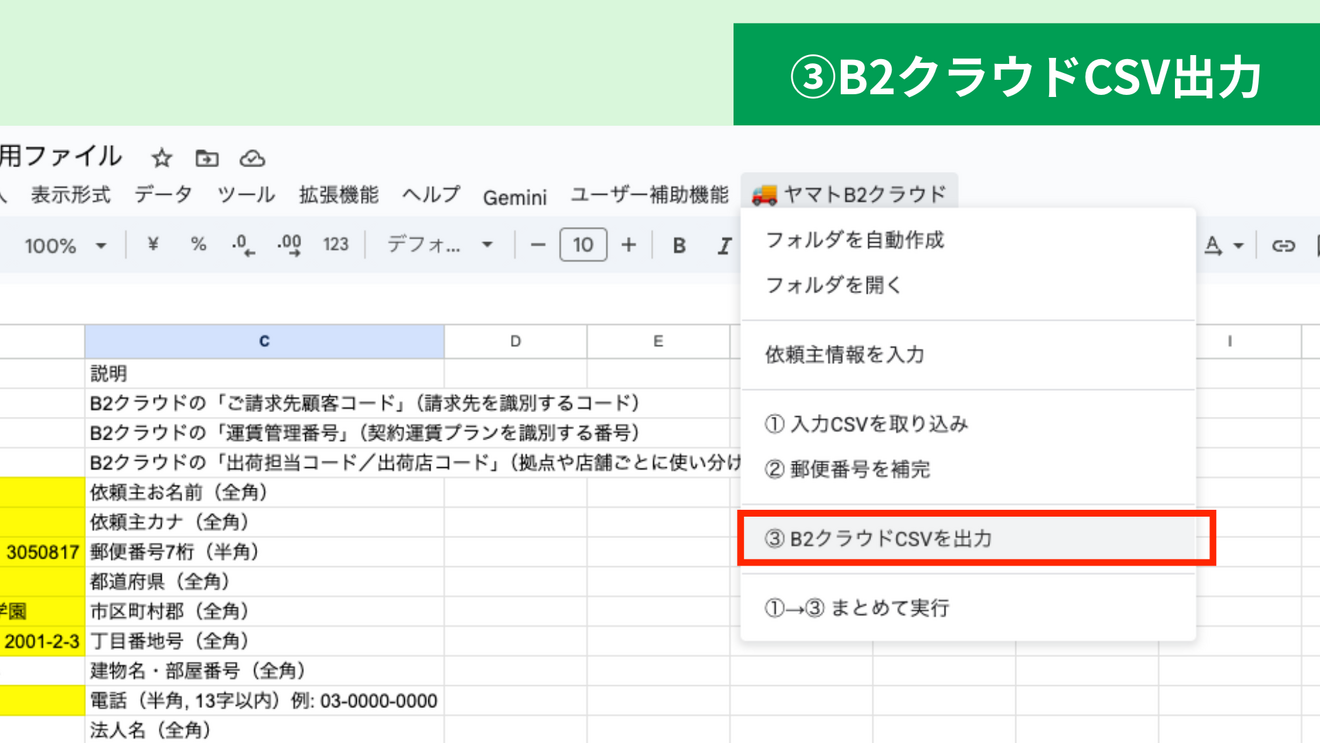Click the cell 法人名（全角）
Image resolution: width=1320 pixels, height=743 pixels.
(264, 730)
